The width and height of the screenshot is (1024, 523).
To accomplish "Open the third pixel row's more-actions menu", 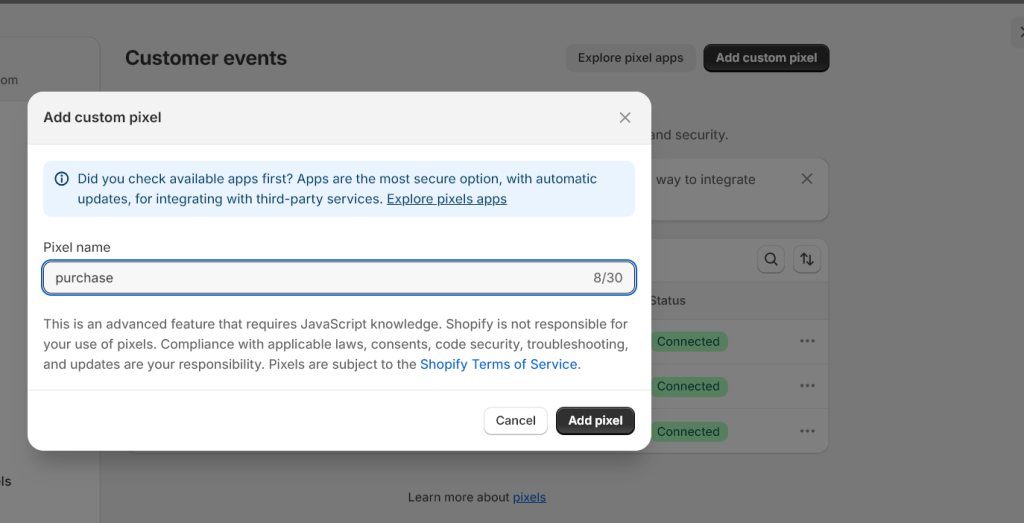I will [807, 431].
